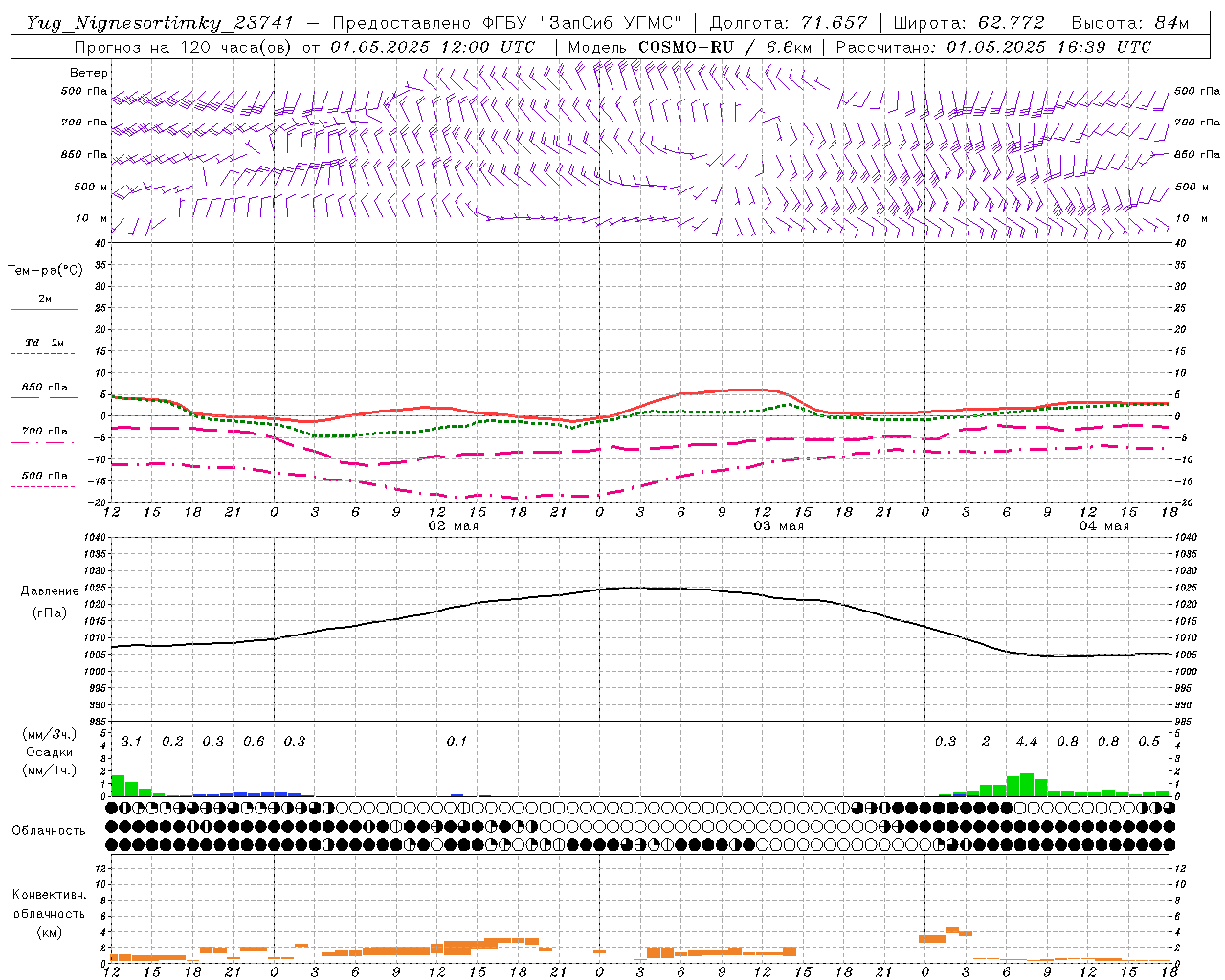Click the 0.1 precipitation total value
The height and width of the screenshot is (980, 1225).
(x=457, y=741)
